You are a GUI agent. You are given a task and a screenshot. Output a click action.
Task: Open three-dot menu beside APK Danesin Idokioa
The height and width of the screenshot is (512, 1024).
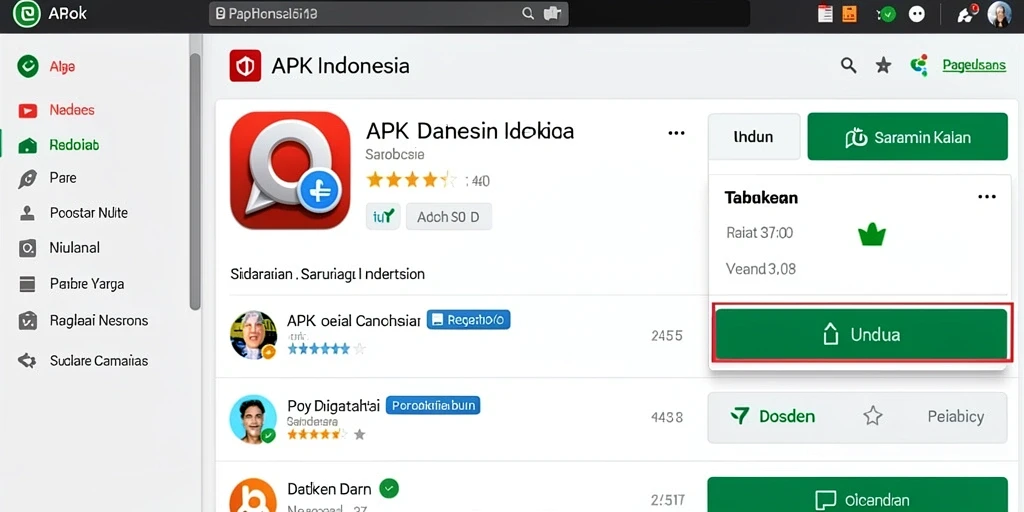pos(677,133)
